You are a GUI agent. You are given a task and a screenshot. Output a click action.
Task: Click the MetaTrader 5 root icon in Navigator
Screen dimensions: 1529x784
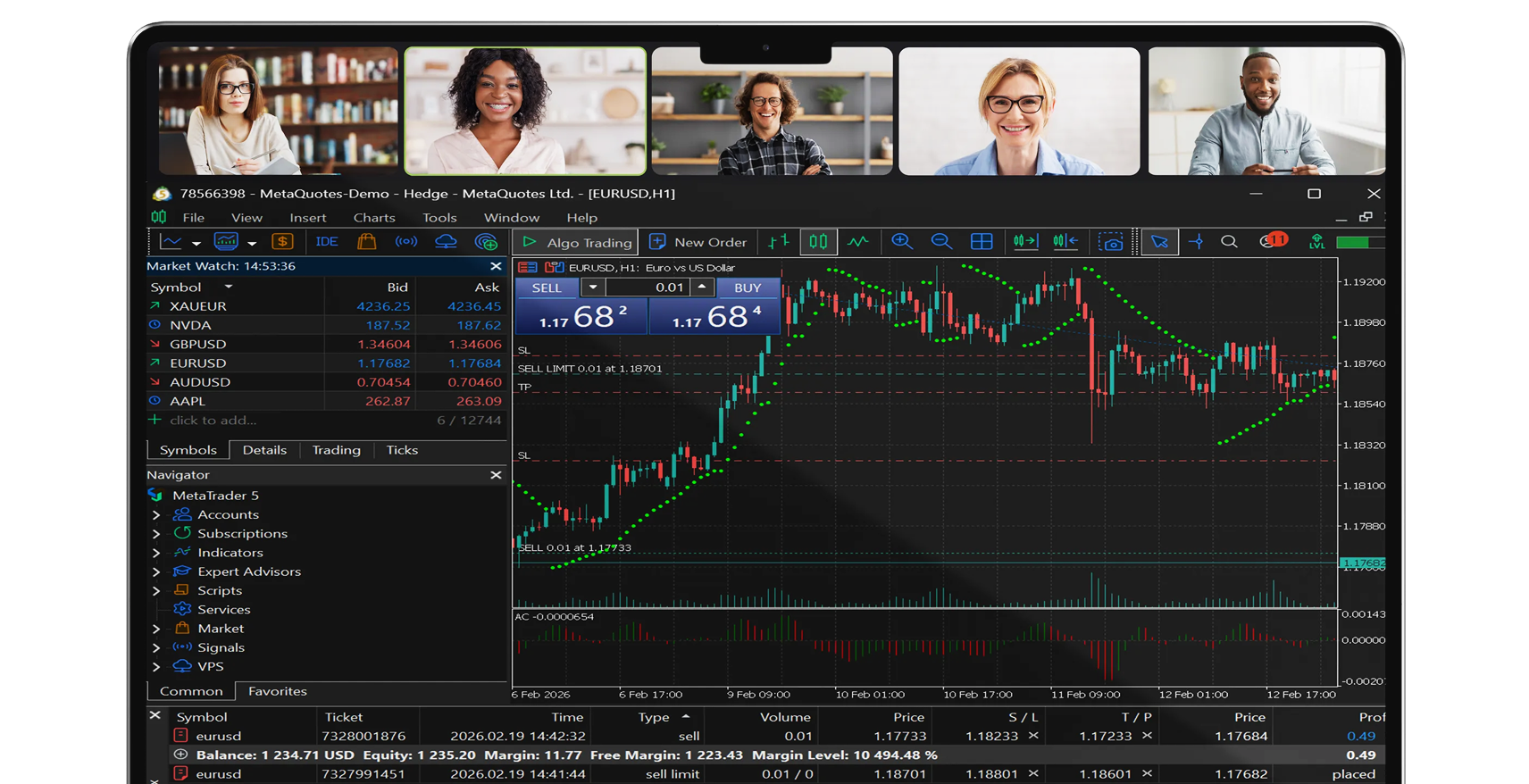(156, 496)
